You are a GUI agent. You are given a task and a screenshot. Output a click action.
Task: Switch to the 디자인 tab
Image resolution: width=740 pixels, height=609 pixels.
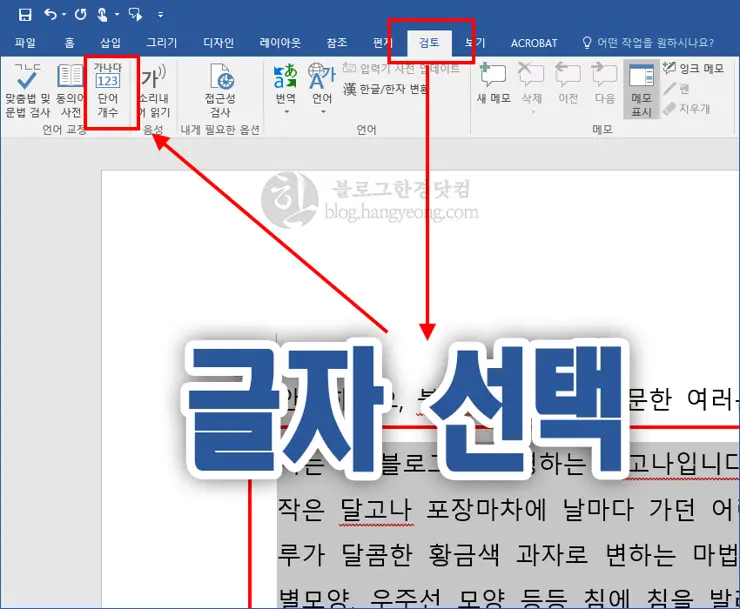(x=219, y=43)
